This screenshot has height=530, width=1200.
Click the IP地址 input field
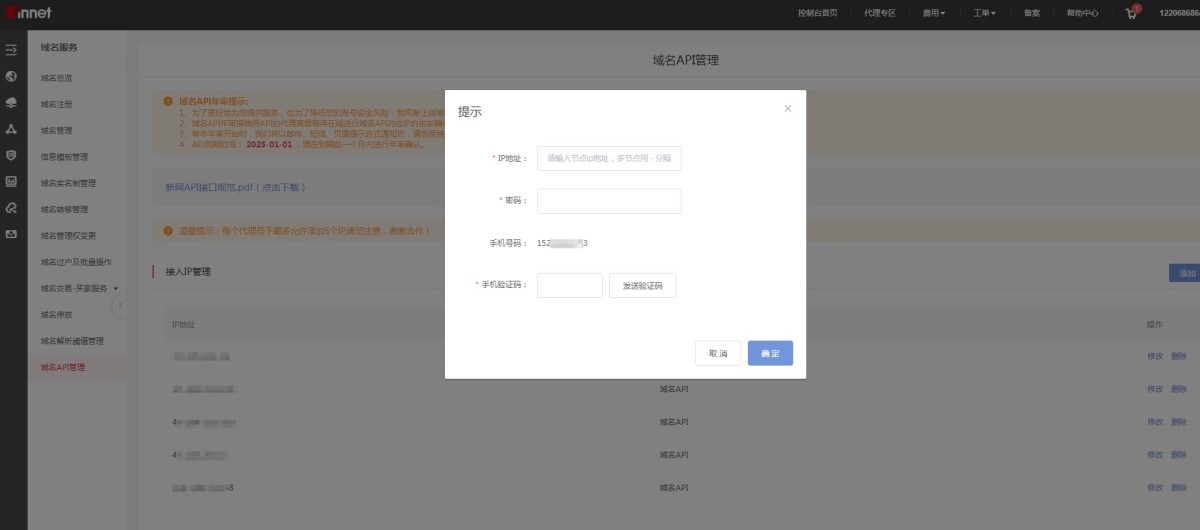[608, 158]
